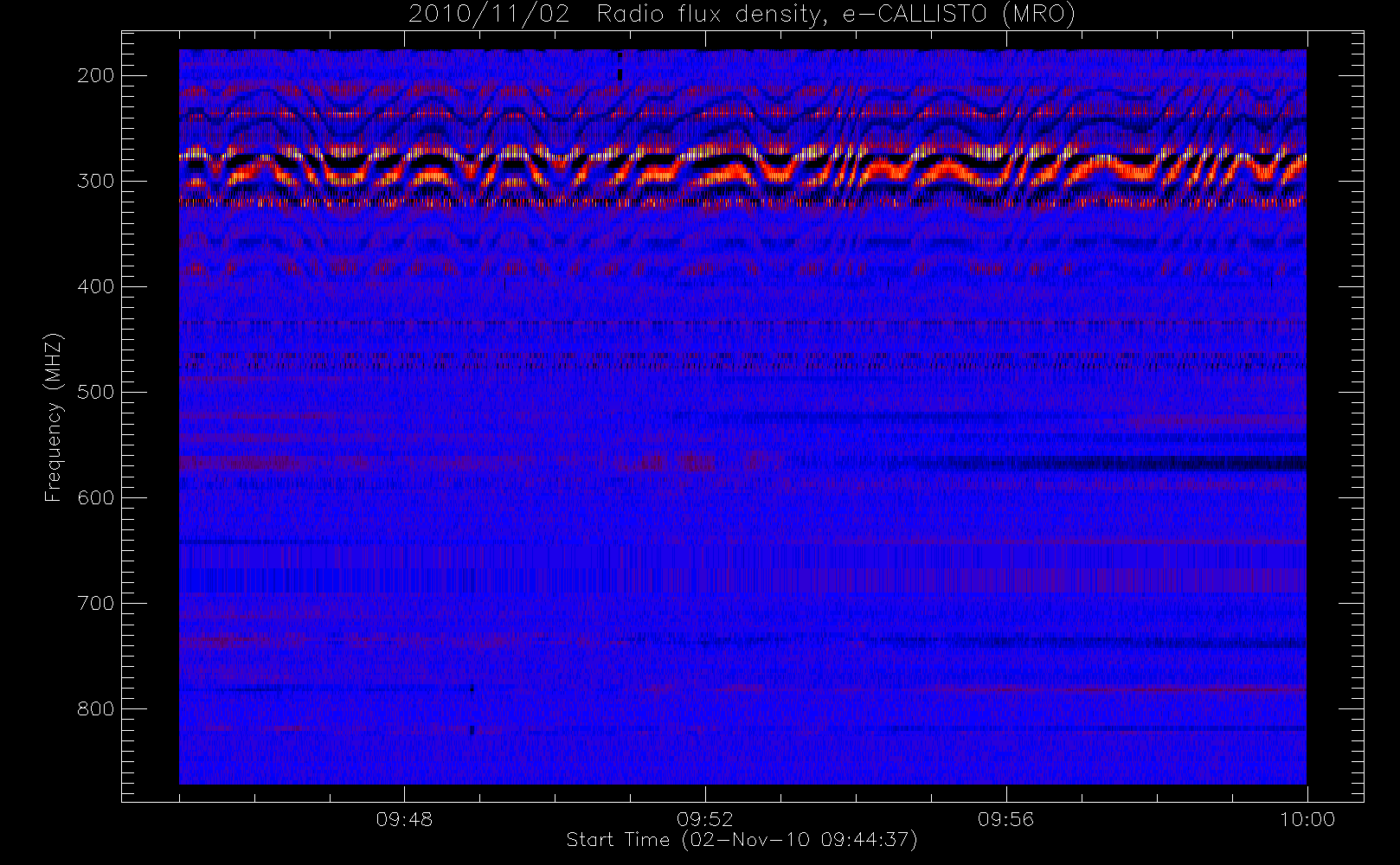Click the 700 frequency tick label
Image resolution: width=1400 pixels, height=865 pixels.
(x=96, y=603)
